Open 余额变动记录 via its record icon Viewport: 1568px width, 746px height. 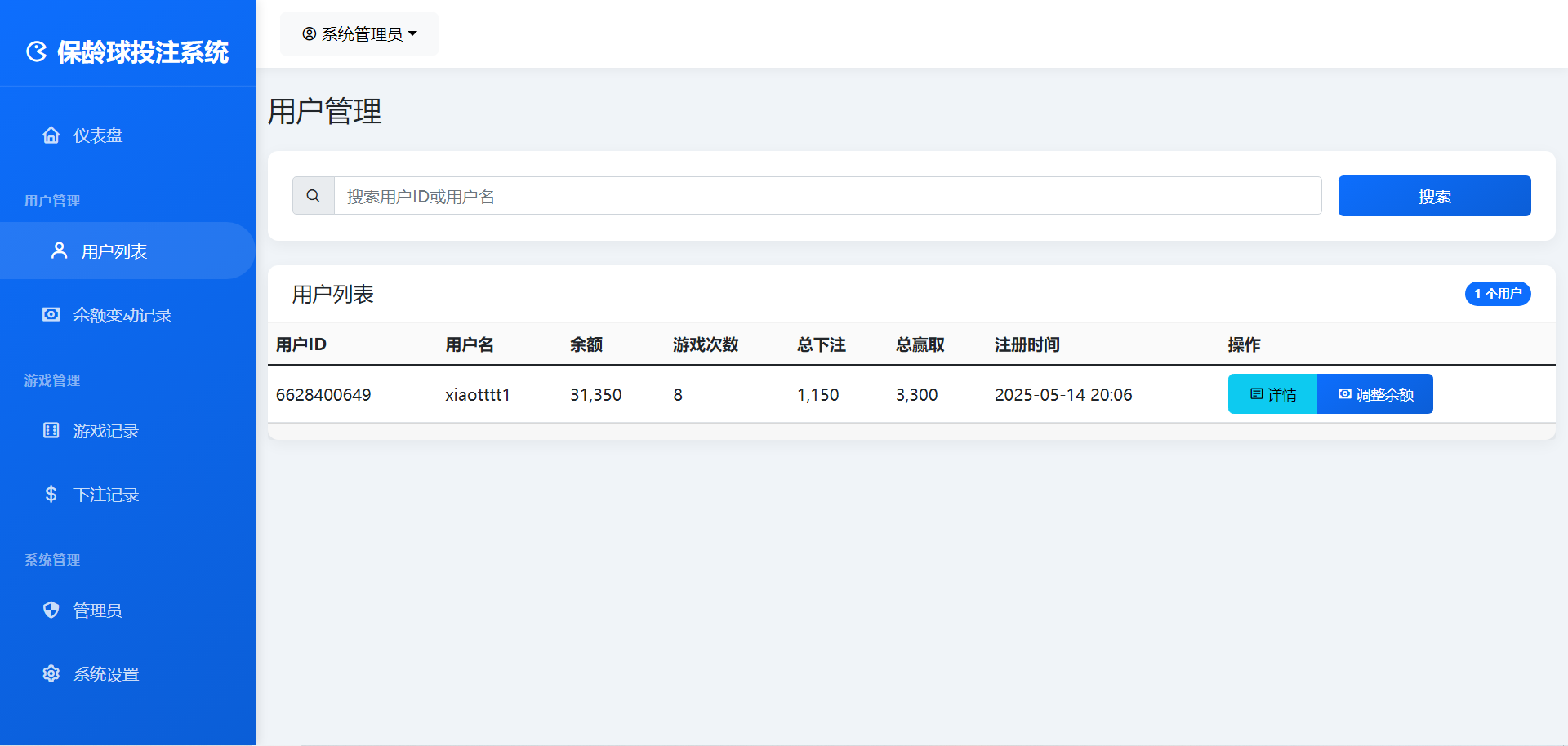pos(51,314)
